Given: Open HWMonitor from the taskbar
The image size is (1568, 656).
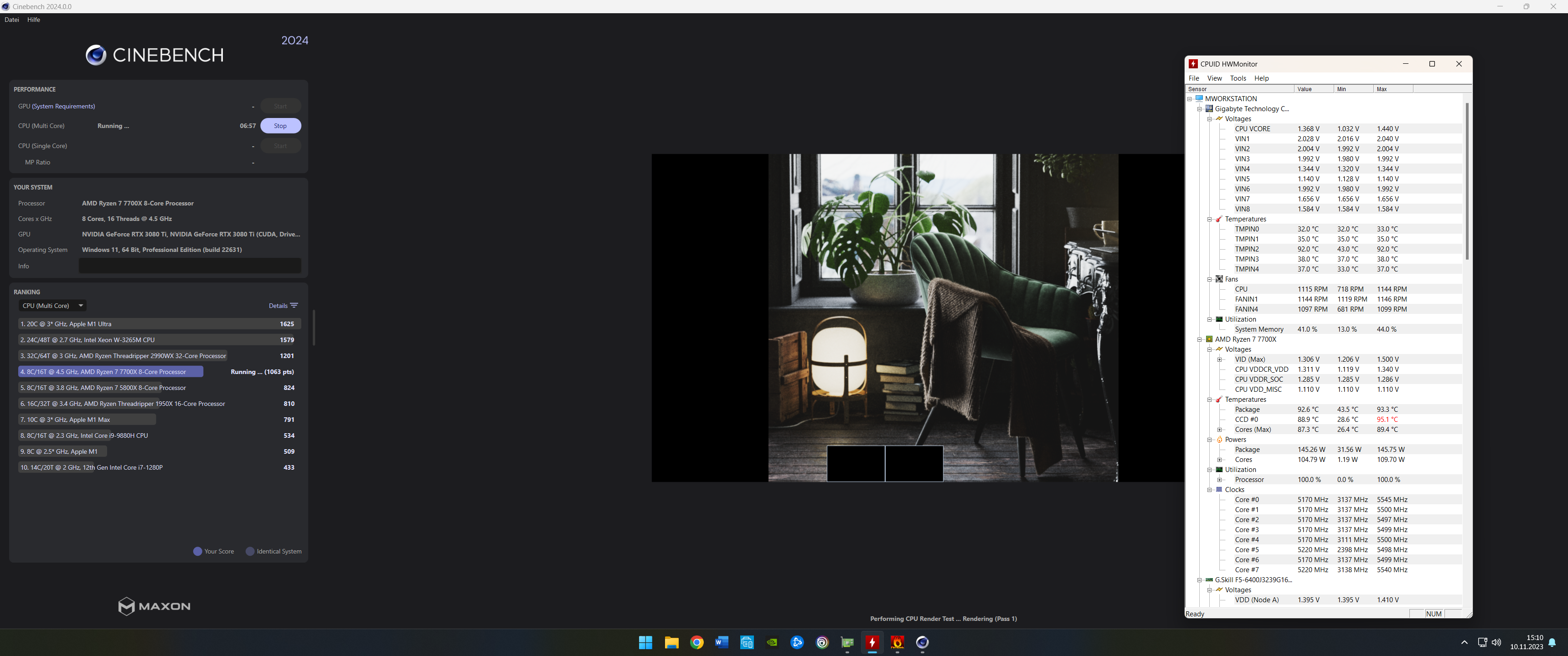Looking at the screenshot, I should coord(872,642).
